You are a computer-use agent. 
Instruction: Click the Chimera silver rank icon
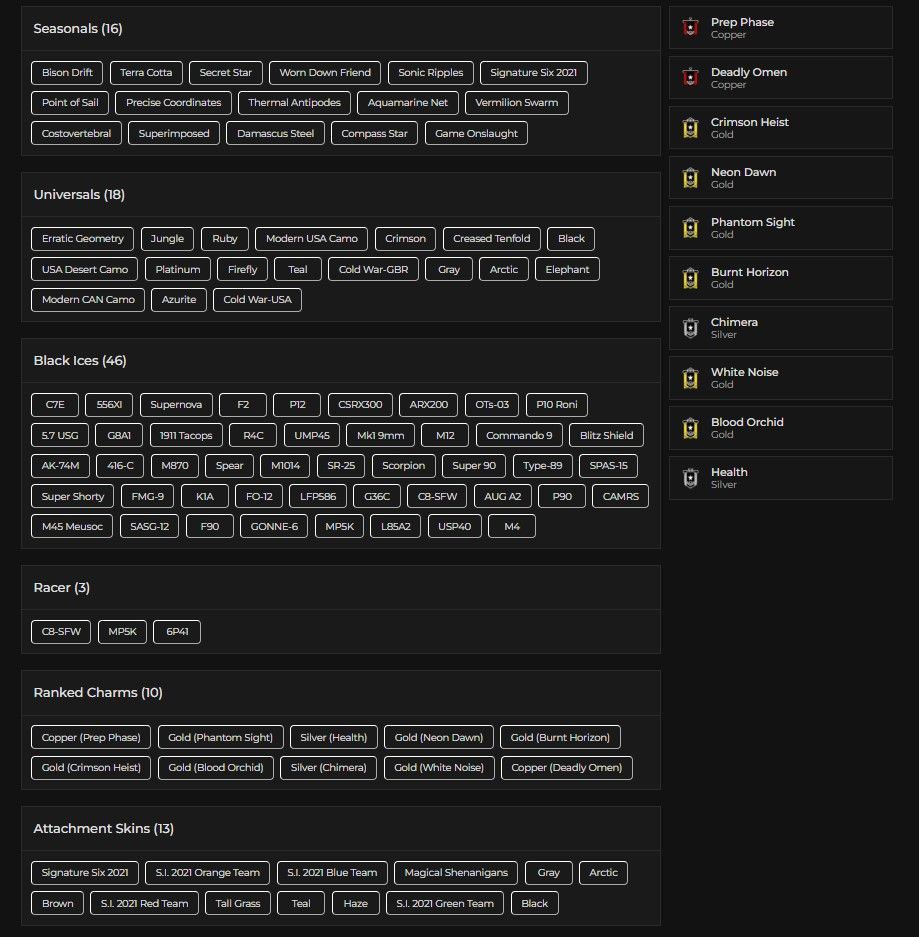[x=690, y=328]
